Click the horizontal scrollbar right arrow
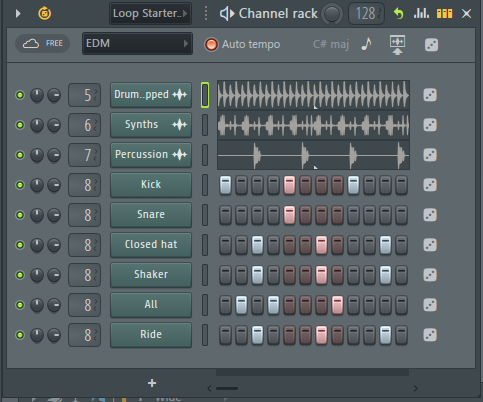This screenshot has width=483, height=402. pos(415,388)
